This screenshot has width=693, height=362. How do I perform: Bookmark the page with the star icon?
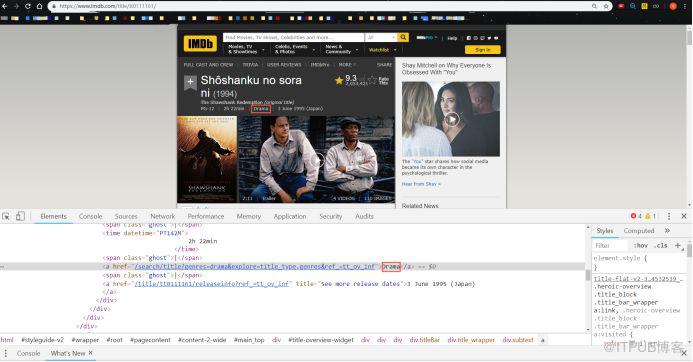[x=606, y=6]
